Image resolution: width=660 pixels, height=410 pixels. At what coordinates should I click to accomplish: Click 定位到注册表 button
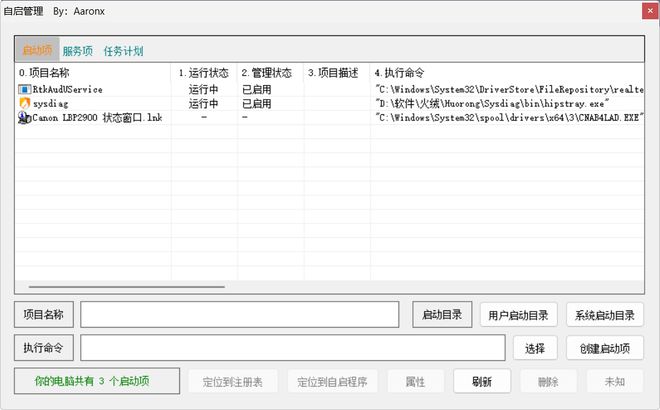click(x=233, y=382)
